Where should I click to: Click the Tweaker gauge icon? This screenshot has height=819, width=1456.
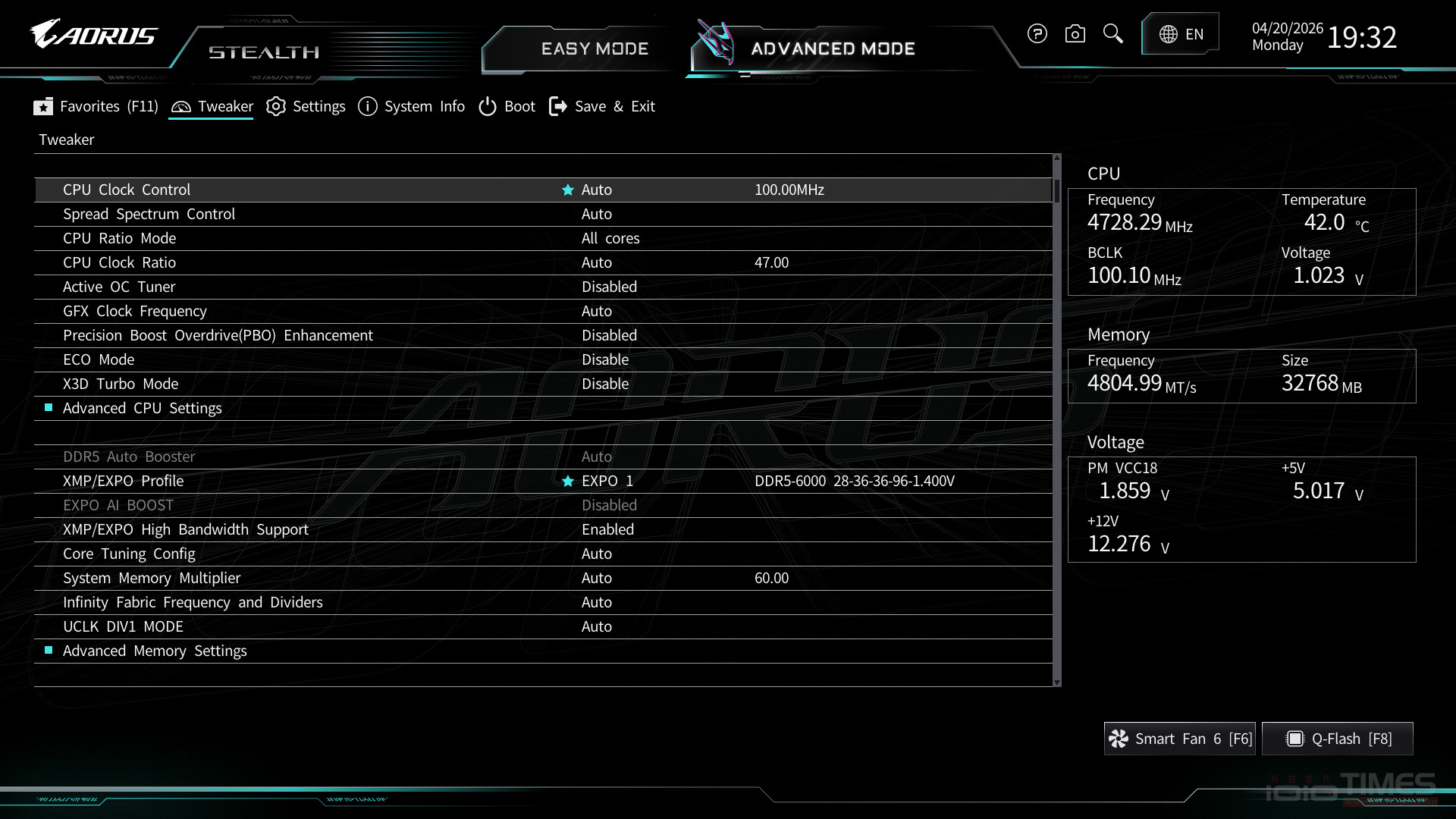pyautogui.click(x=180, y=106)
